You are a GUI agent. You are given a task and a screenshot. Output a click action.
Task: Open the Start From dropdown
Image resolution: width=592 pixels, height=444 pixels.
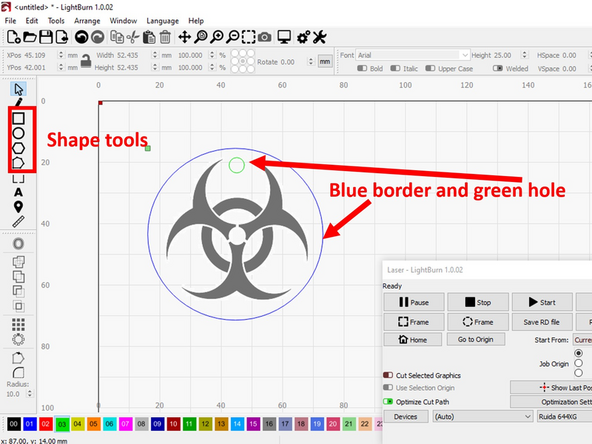(582, 340)
